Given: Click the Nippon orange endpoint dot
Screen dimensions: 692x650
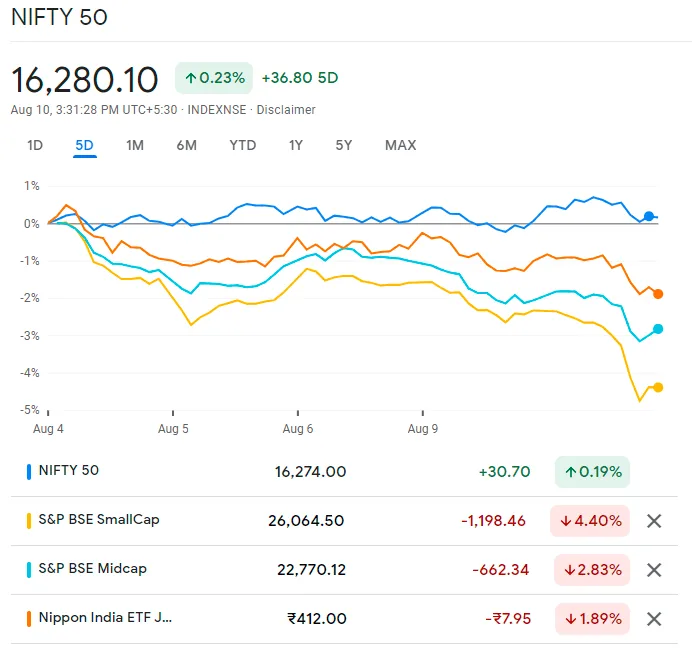Looking at the screenshot, I should 658,294.
